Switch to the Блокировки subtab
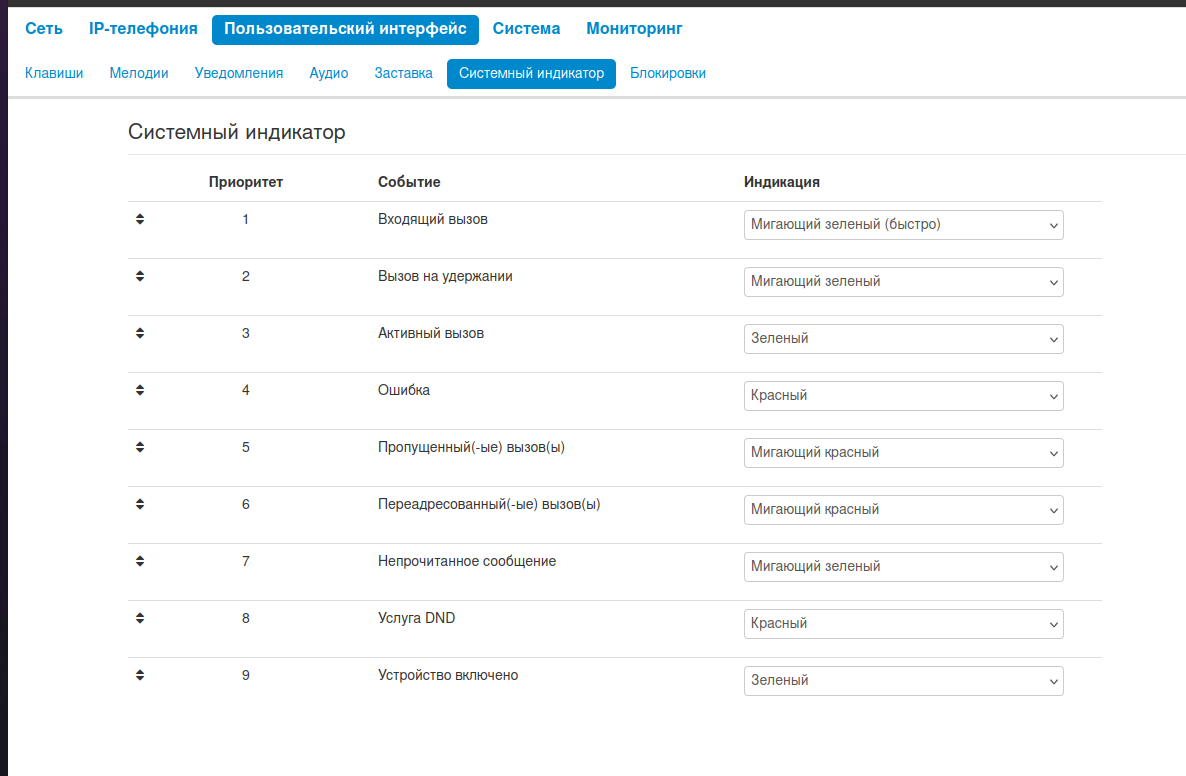The height and width of the screenshot is (776, 1186). [668, 73]
